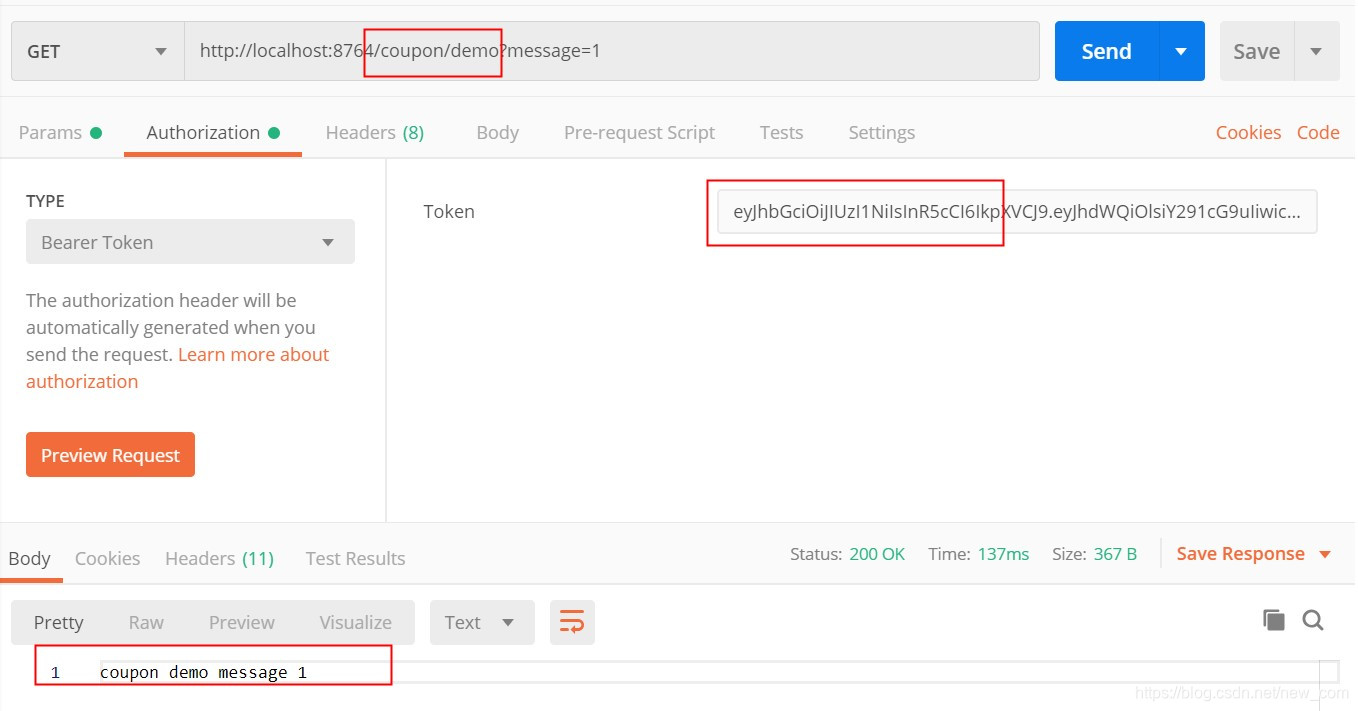
Task: Open the Send button dropdown arrow
Action: (x=1181, y=51)
